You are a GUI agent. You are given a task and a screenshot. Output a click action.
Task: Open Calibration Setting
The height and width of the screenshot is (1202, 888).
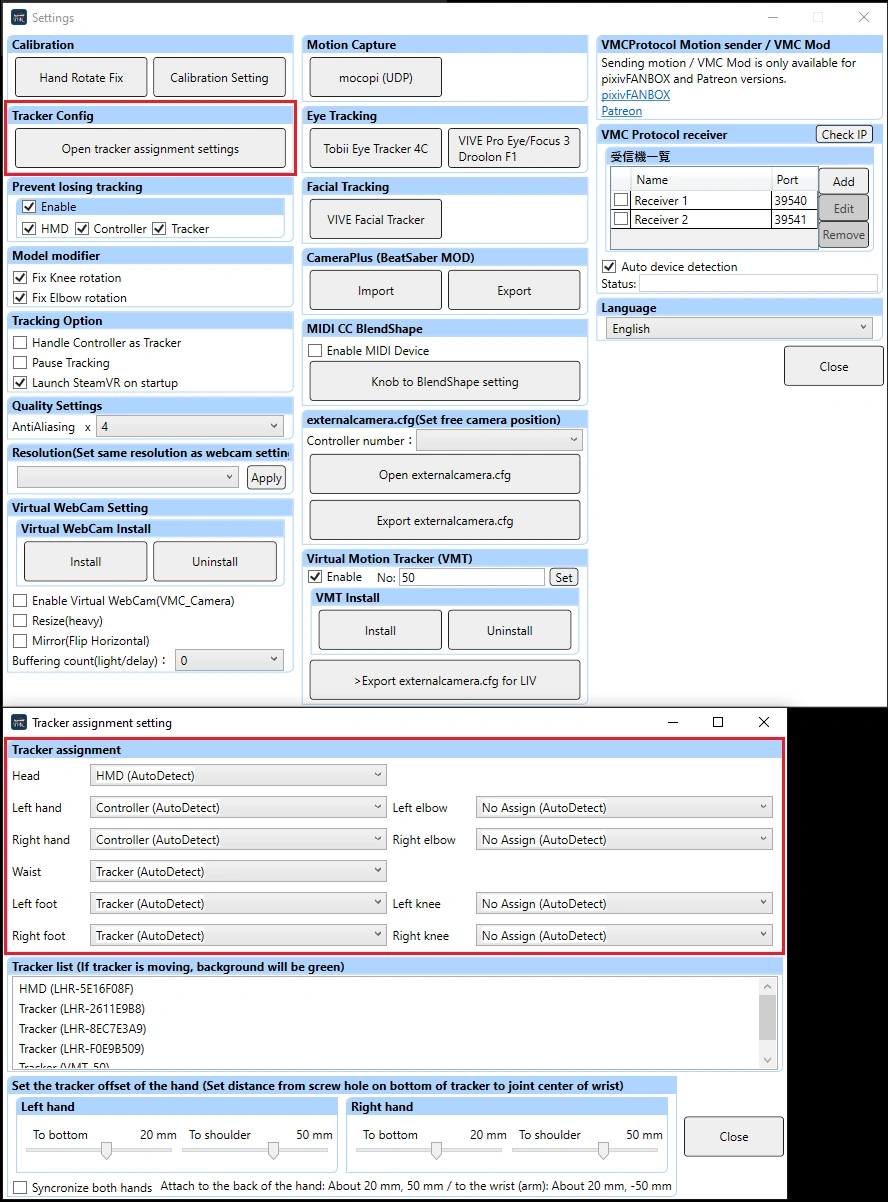(x=219, y=77)
